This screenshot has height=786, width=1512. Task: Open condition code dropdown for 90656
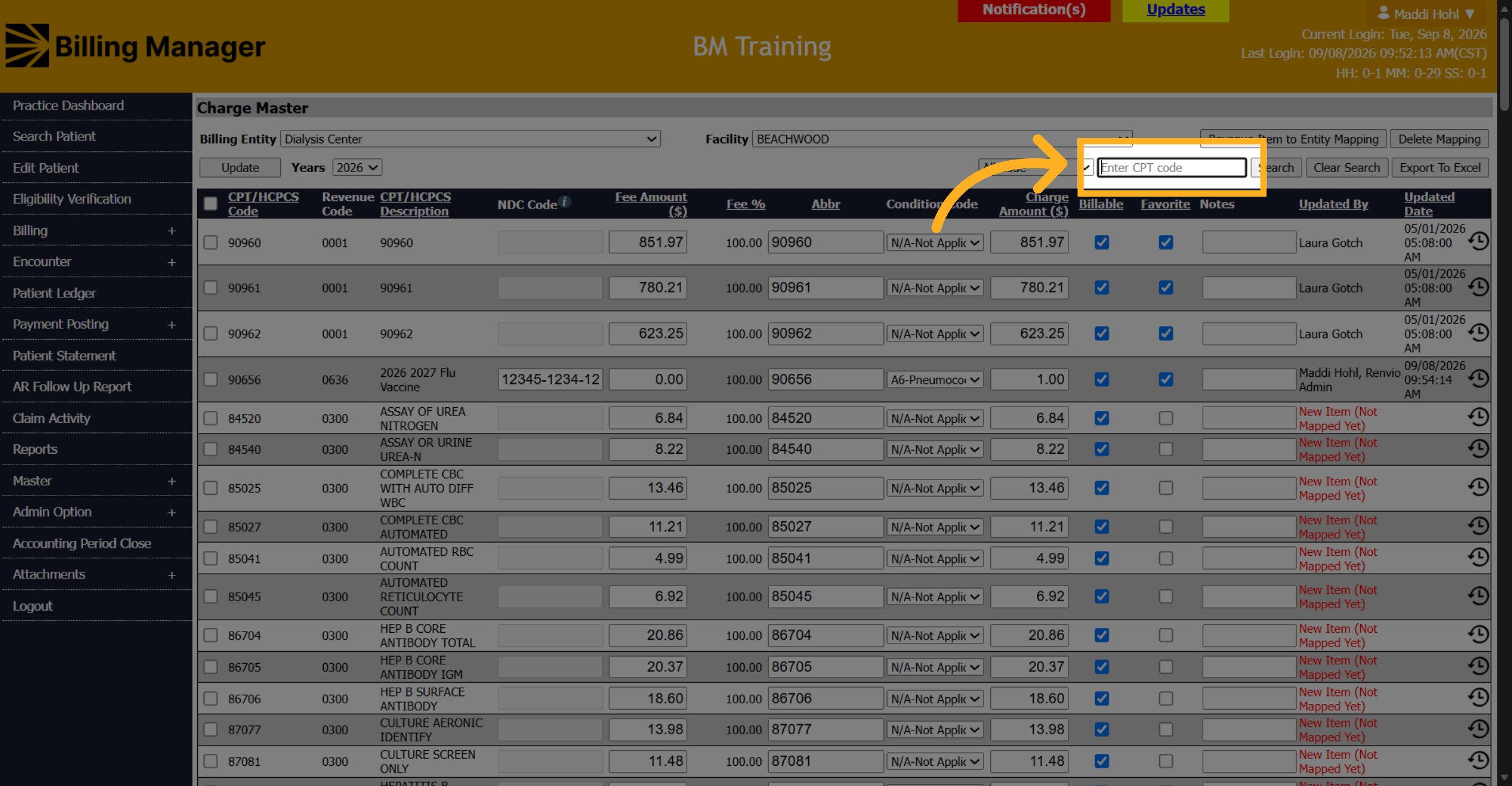[x=934, y=379]
